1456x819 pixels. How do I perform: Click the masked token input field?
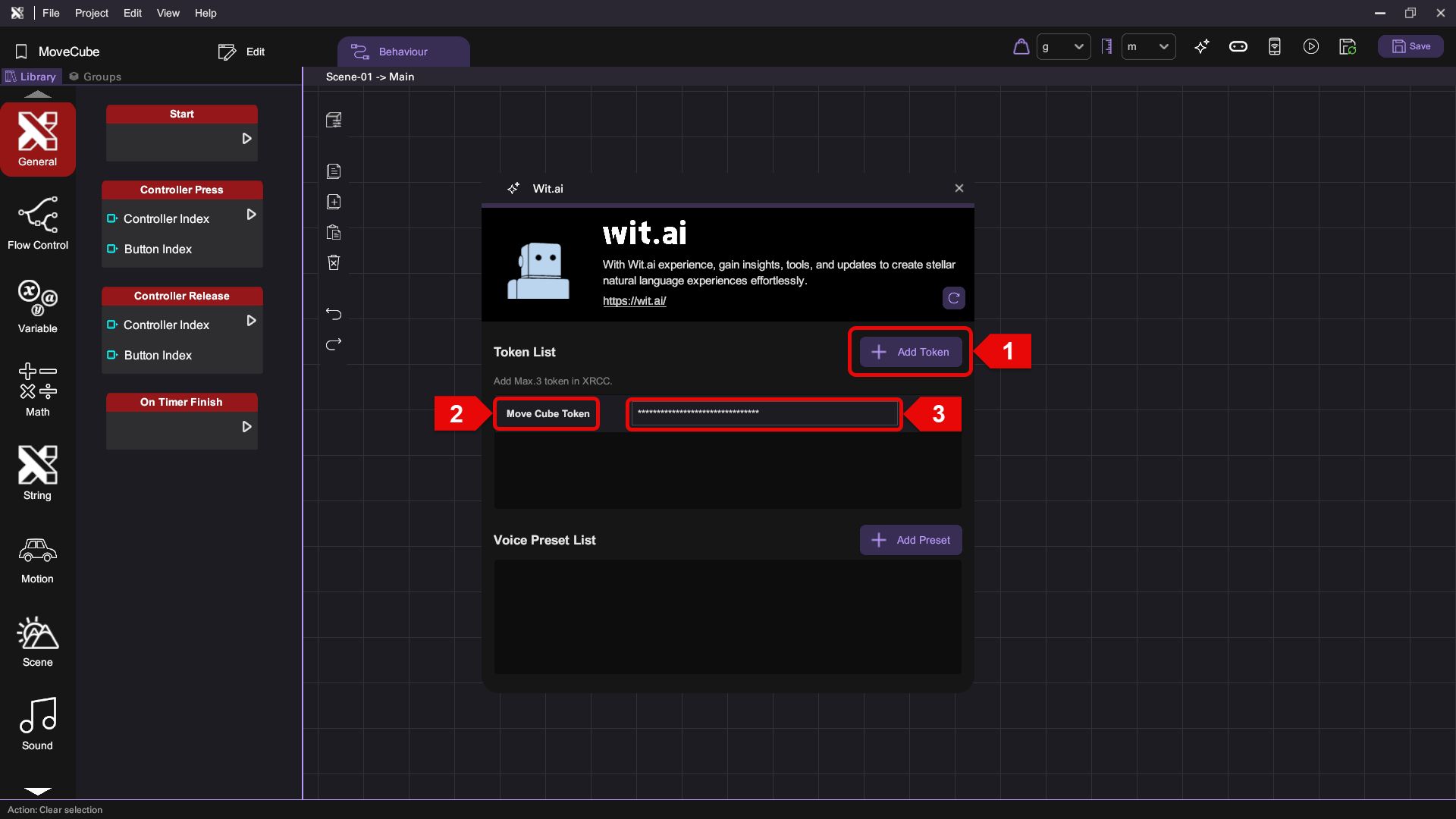[764, 413]
